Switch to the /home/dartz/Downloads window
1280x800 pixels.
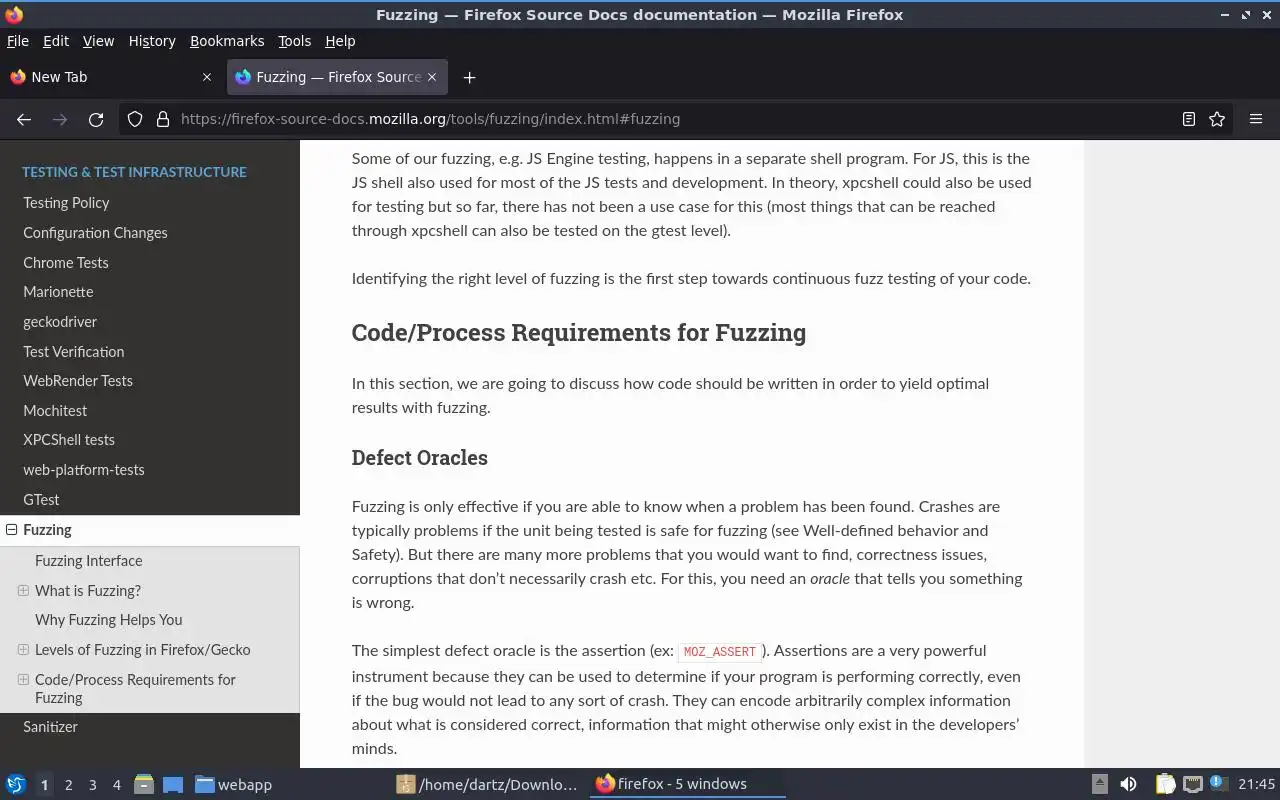coord(487,784)
